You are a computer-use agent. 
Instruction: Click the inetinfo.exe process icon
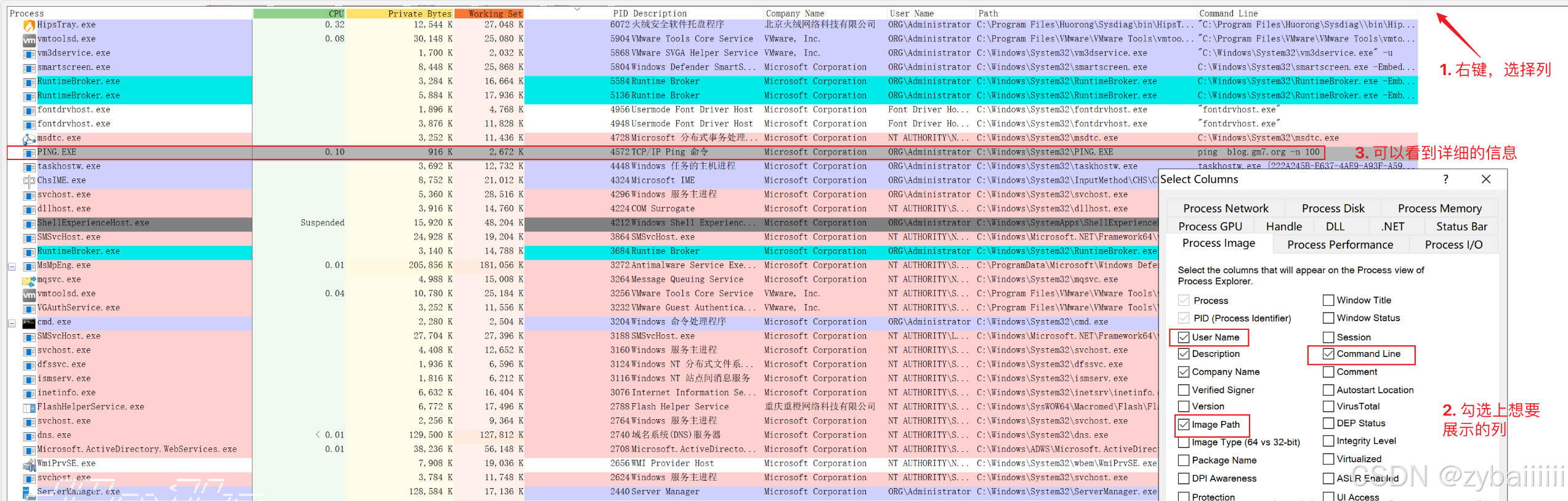click(29, 393)
